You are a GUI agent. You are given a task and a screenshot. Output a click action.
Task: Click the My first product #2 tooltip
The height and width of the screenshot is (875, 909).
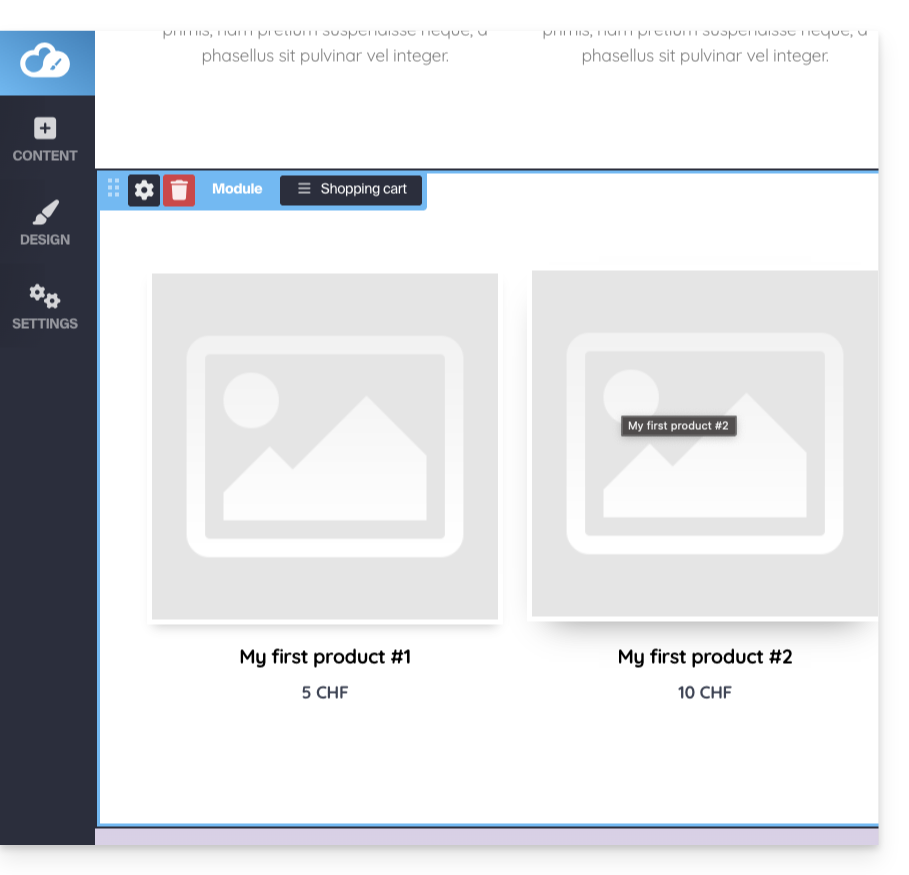(x=678, y=426)
